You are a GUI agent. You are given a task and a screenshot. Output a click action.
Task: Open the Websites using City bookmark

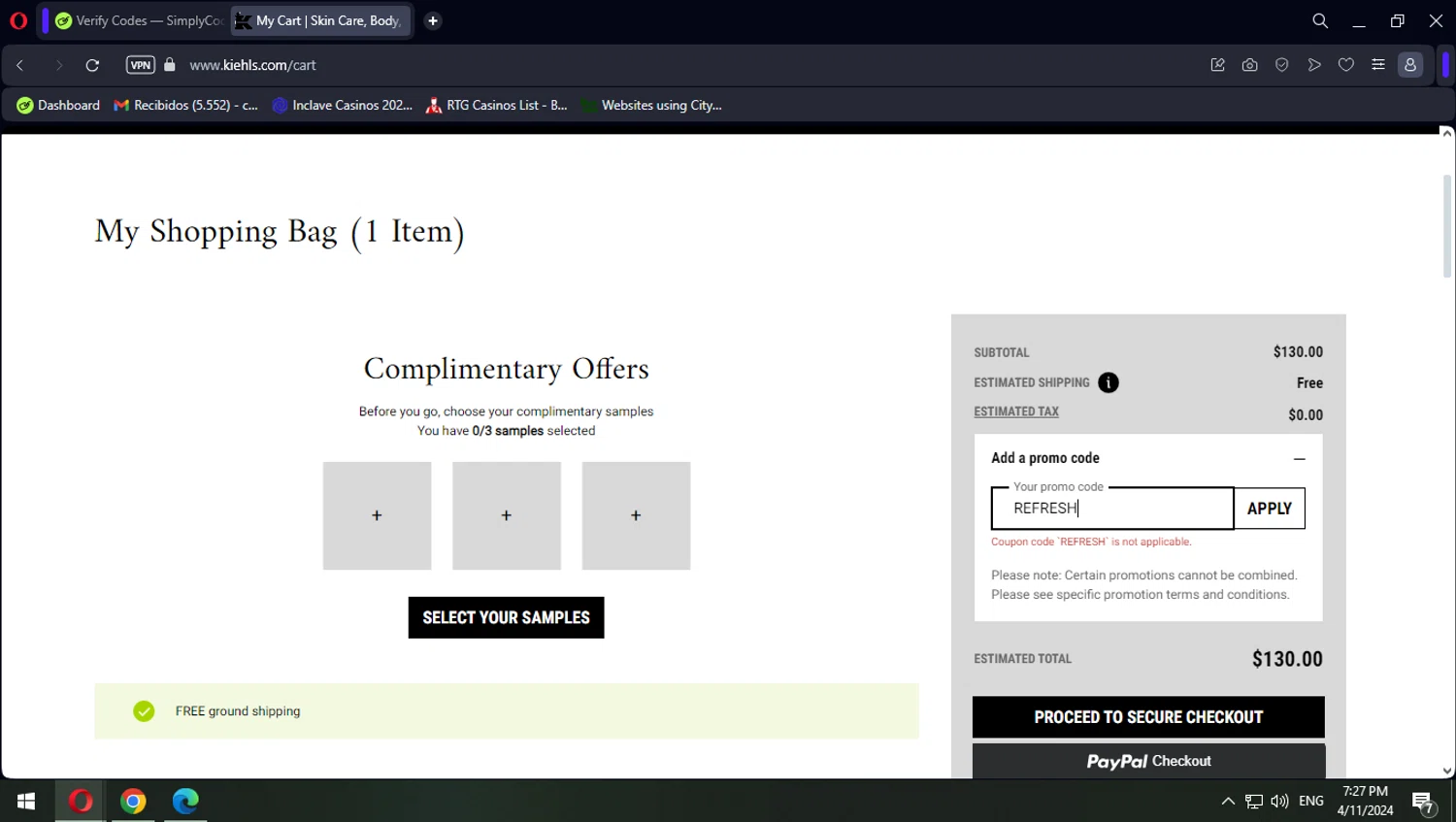(651, 105)
